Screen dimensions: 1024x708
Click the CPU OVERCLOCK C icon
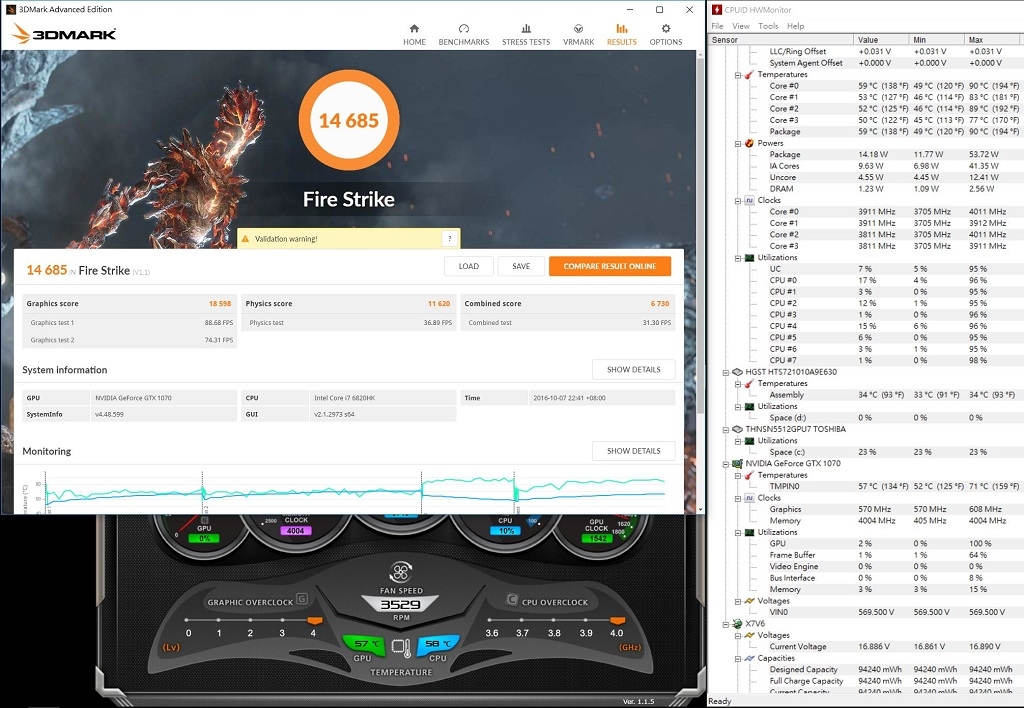(x=512, y=599)
